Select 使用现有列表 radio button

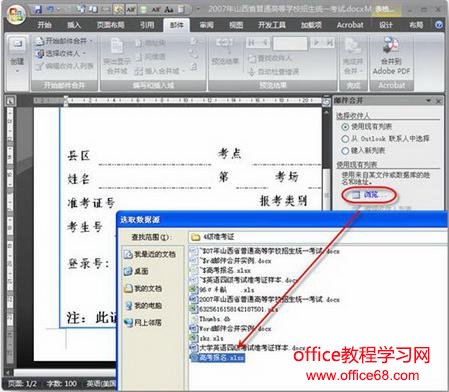[x=345, y=127]
